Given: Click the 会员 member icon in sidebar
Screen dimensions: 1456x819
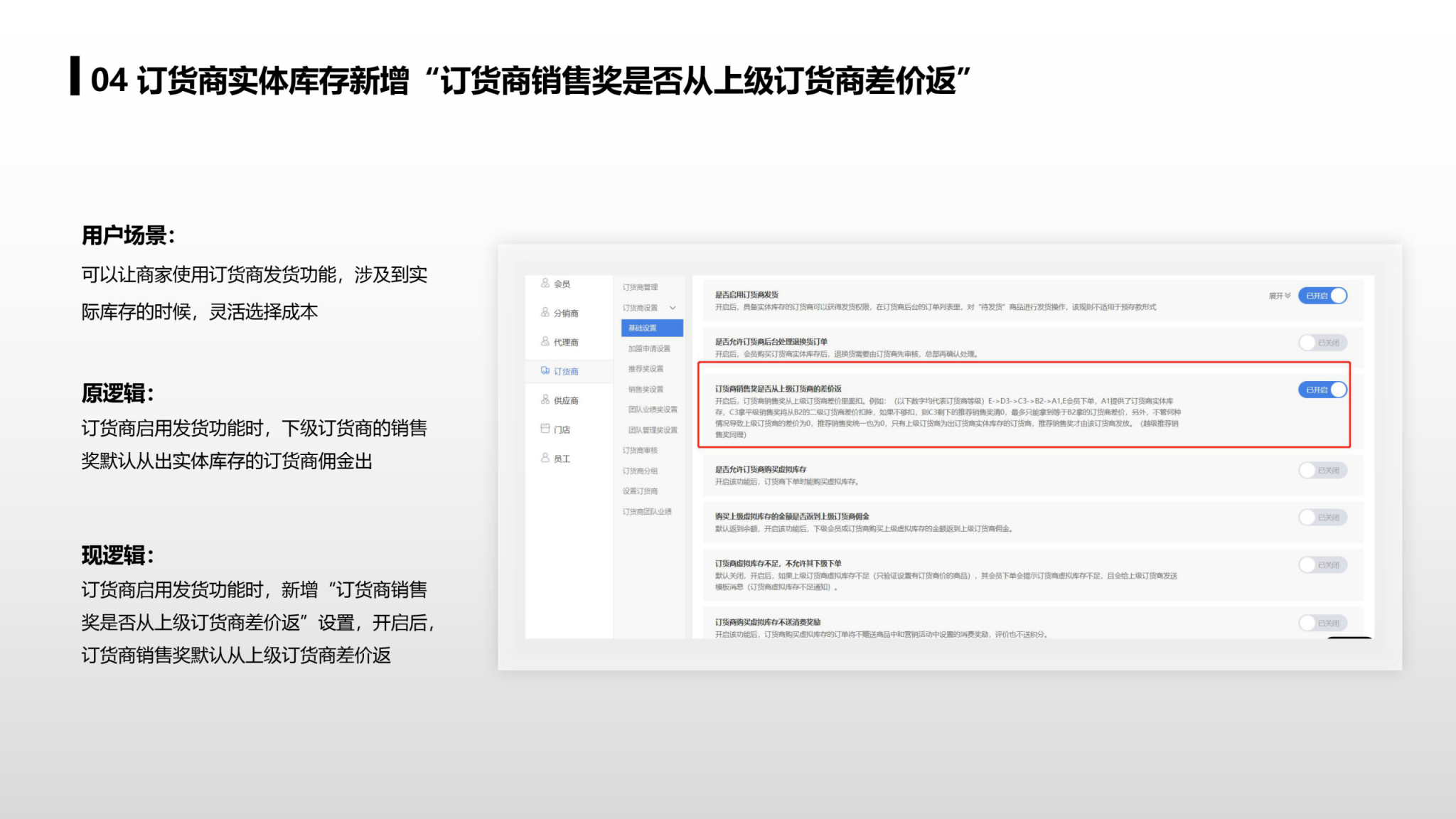Looking at the screenshot, I should coord(545,283).
